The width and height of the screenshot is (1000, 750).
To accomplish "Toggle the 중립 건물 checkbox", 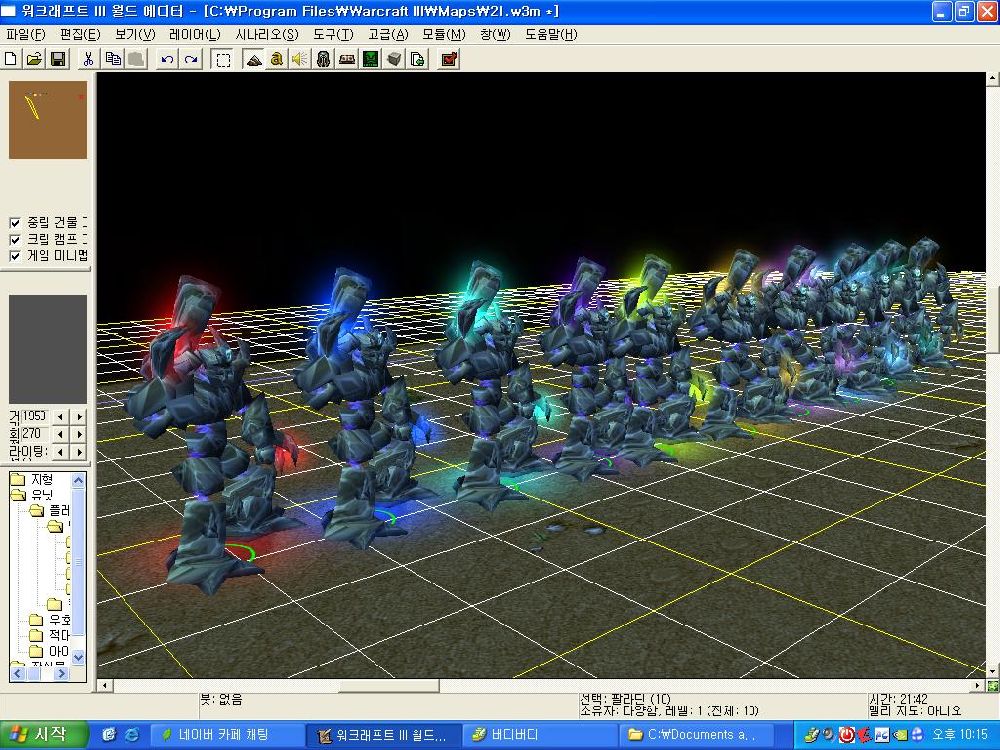I will coord(15,223).
